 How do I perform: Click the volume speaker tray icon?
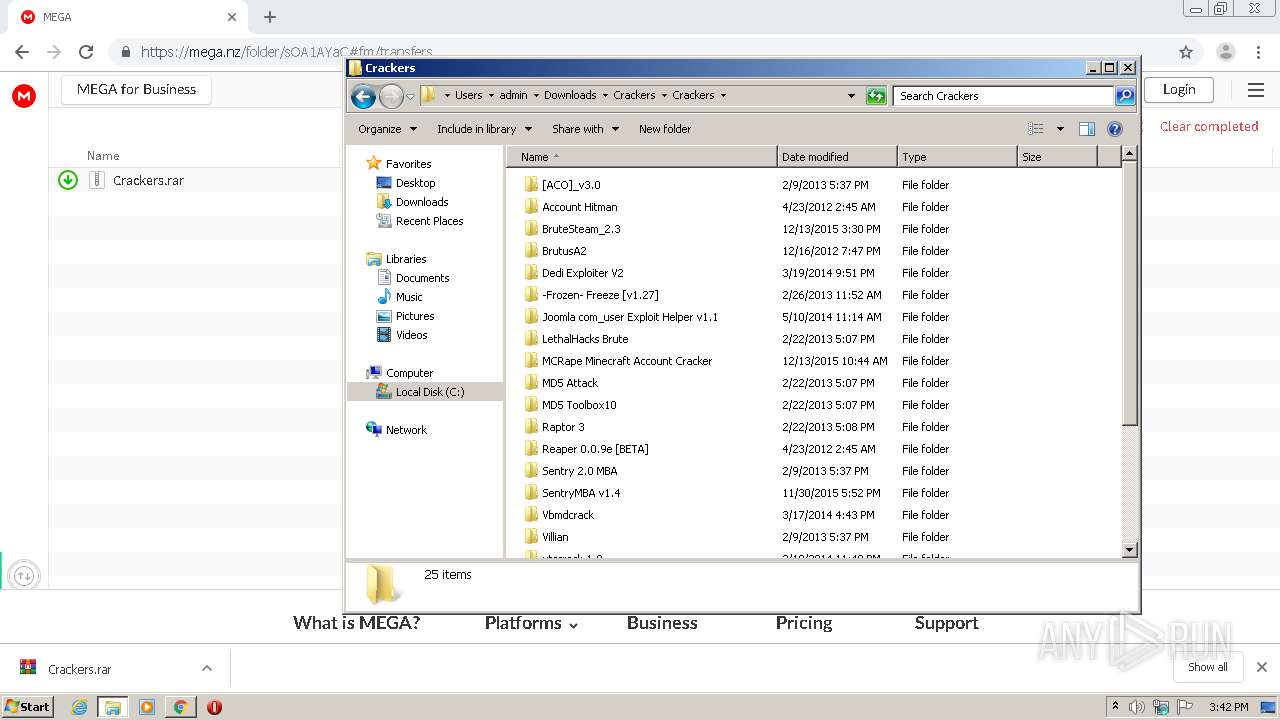click(x=1137, y=707)
